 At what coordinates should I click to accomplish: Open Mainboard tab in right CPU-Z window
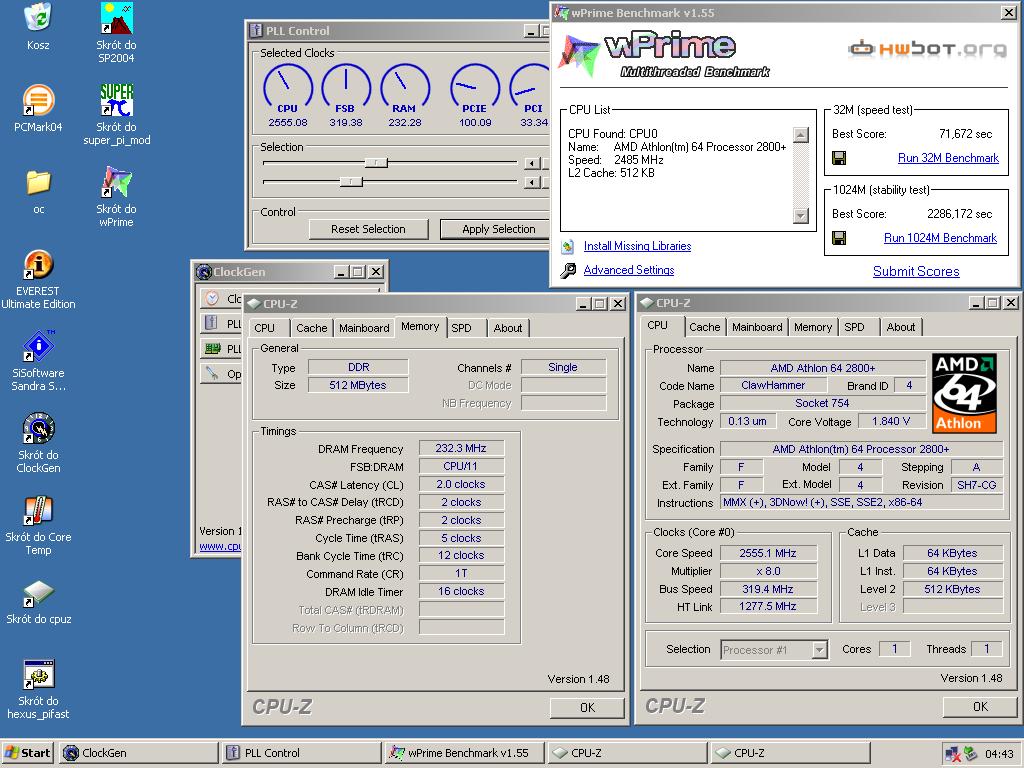[x=757, y=327]
